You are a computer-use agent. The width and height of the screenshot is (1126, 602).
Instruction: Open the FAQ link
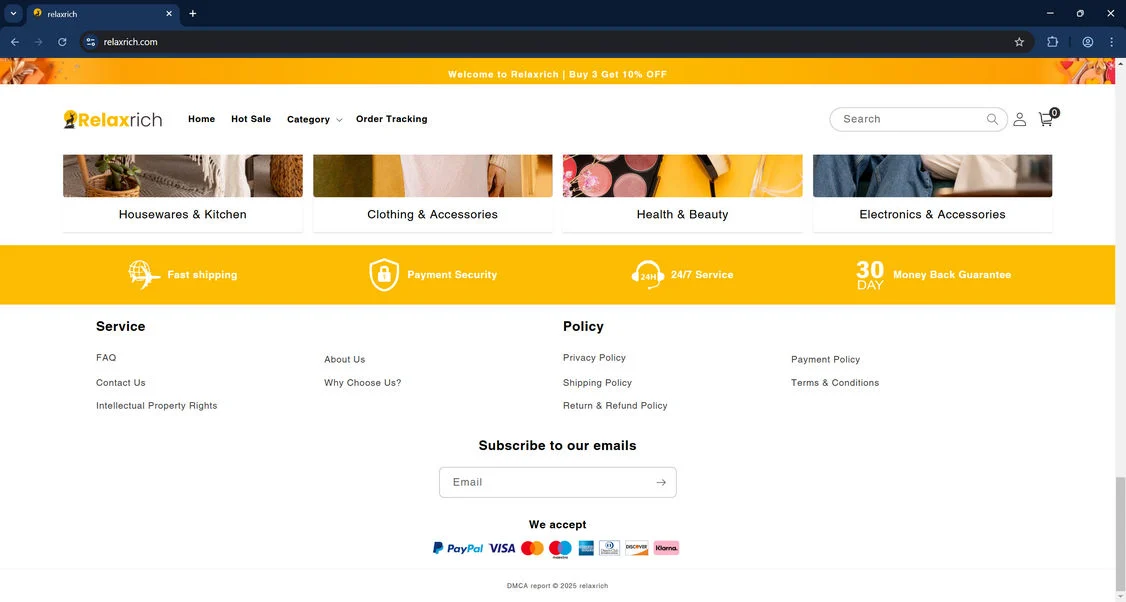tap(106, 357)
